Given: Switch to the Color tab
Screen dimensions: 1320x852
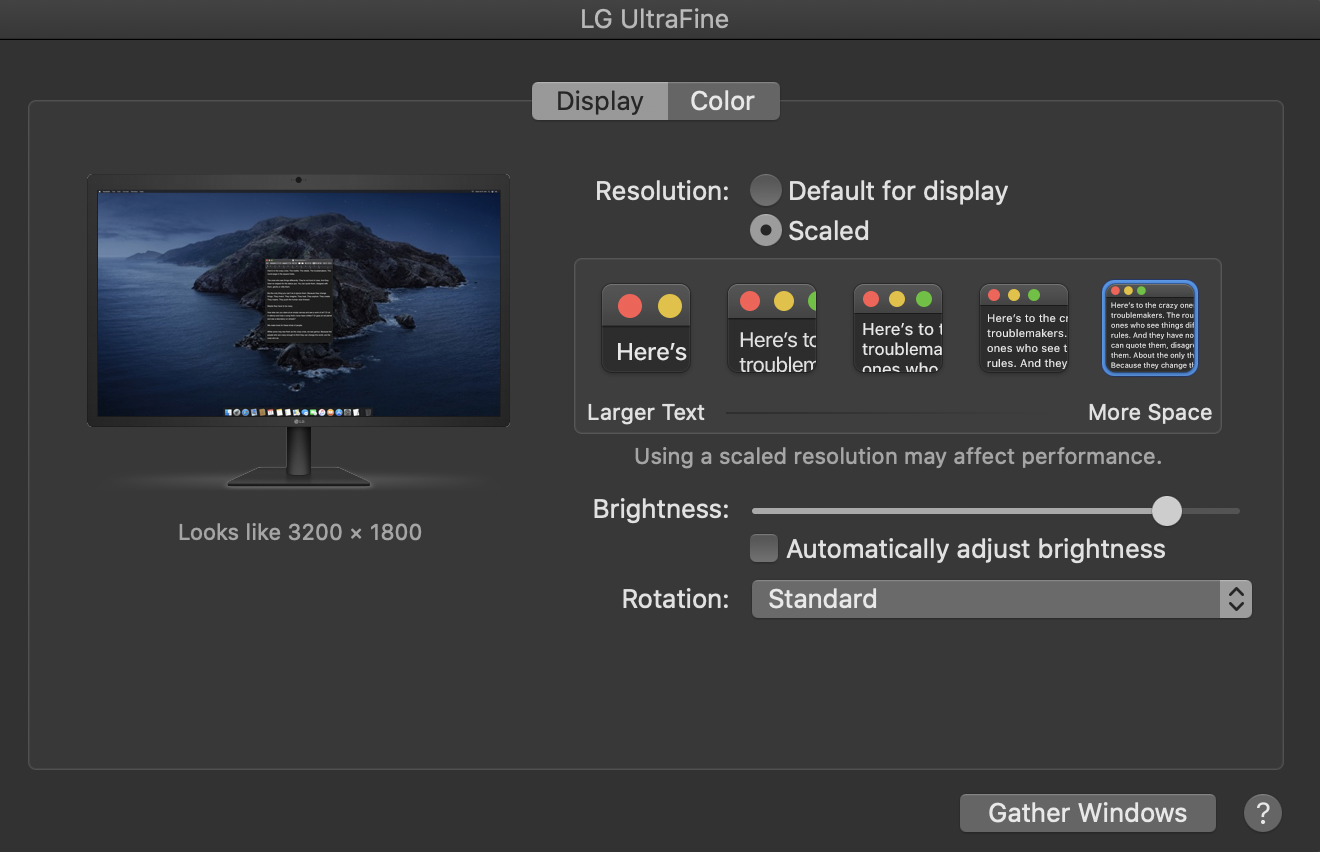Looking at the screenshot, I should point(722,100).
